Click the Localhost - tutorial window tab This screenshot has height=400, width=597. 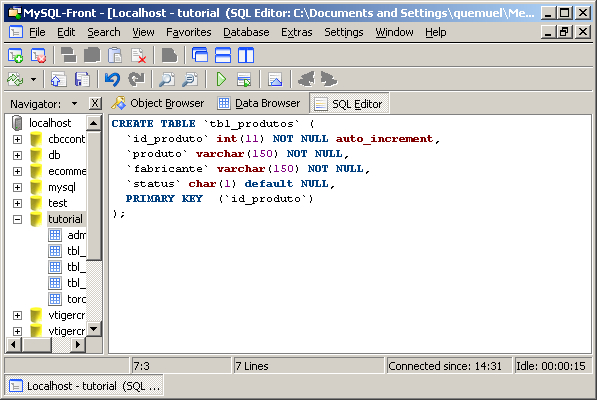tap(84, 386)
